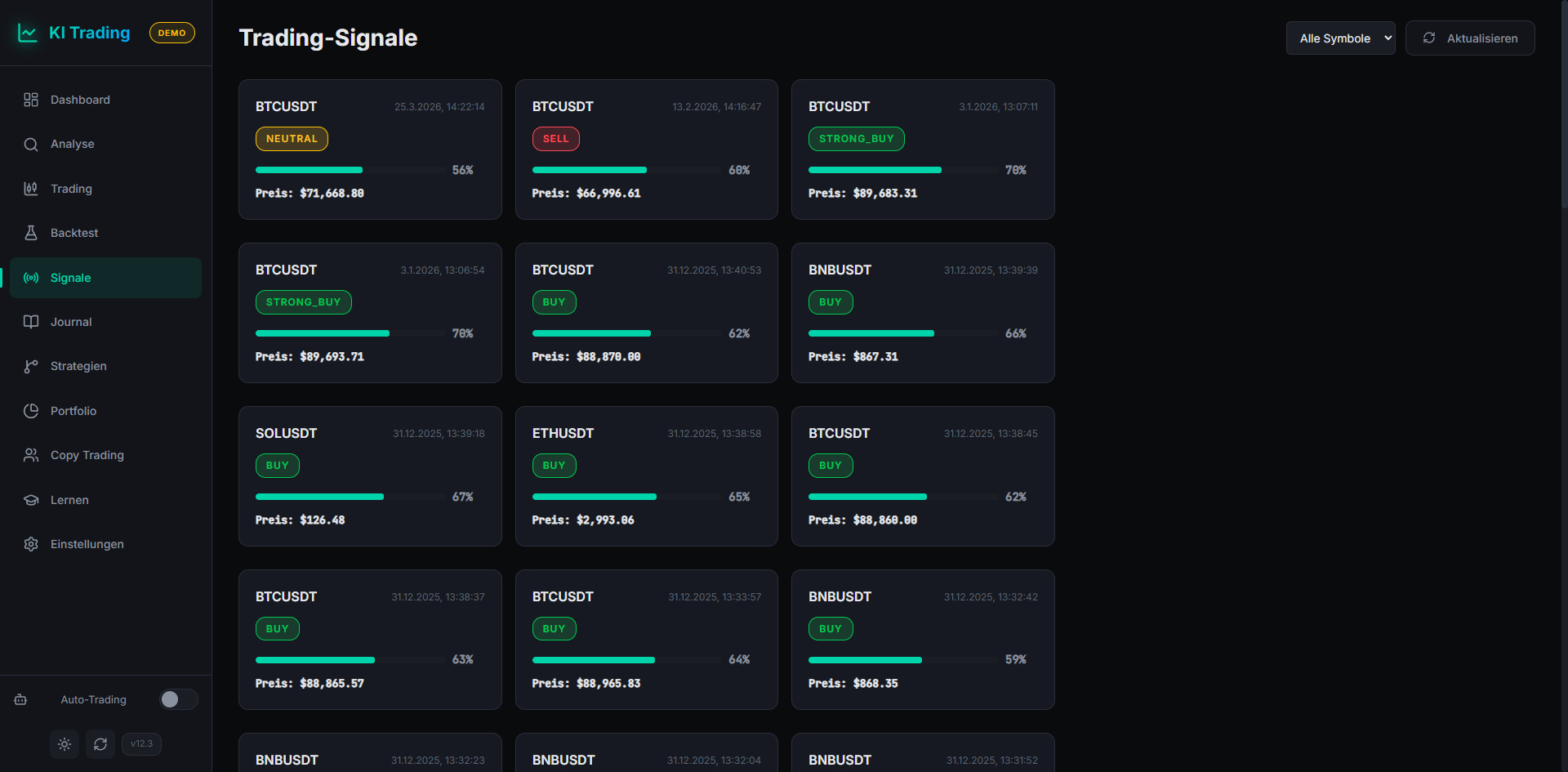Click the Backtest flask icon

[31, 233]
